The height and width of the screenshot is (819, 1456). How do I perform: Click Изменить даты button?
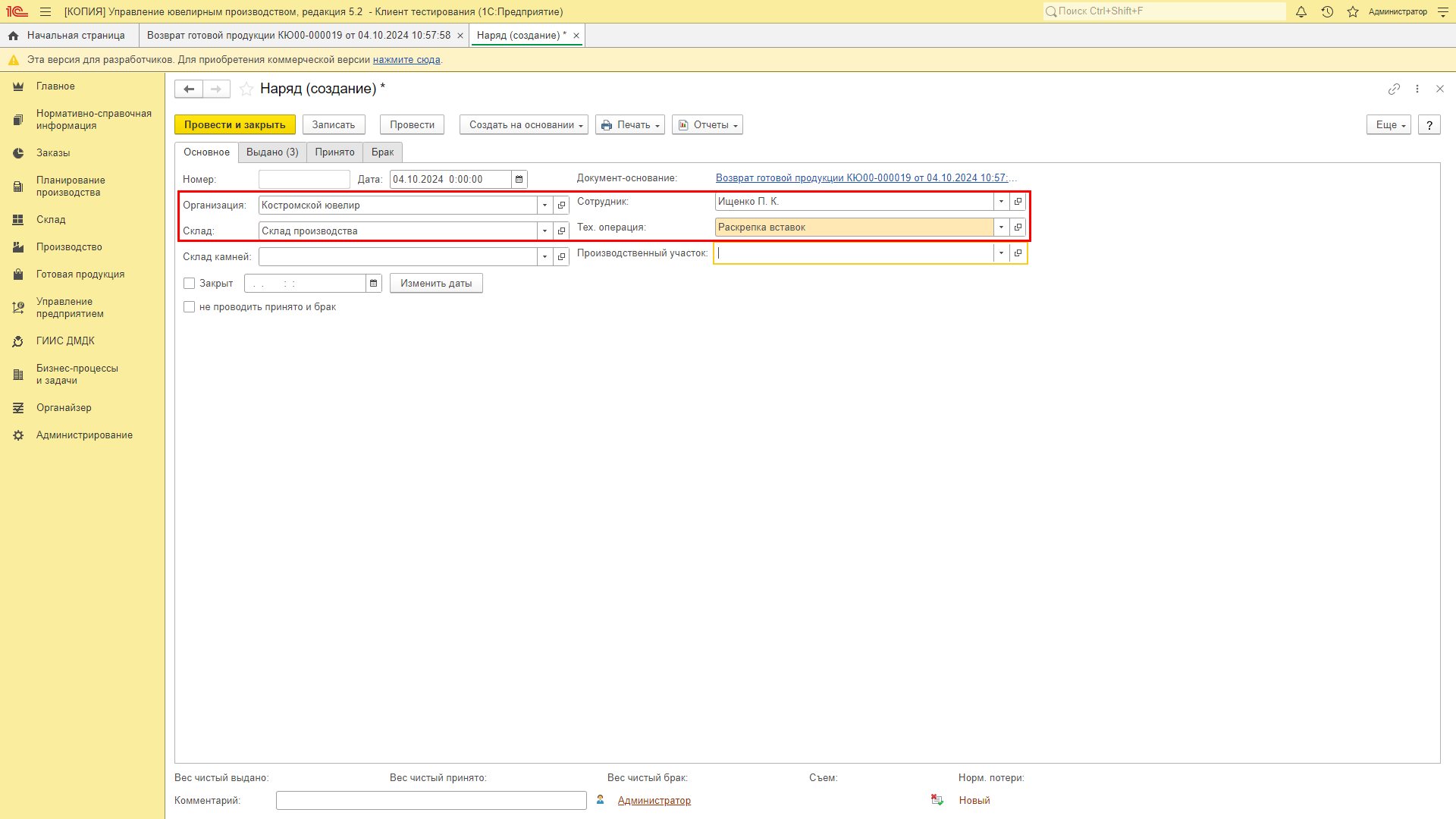click(x=436, y=284)
